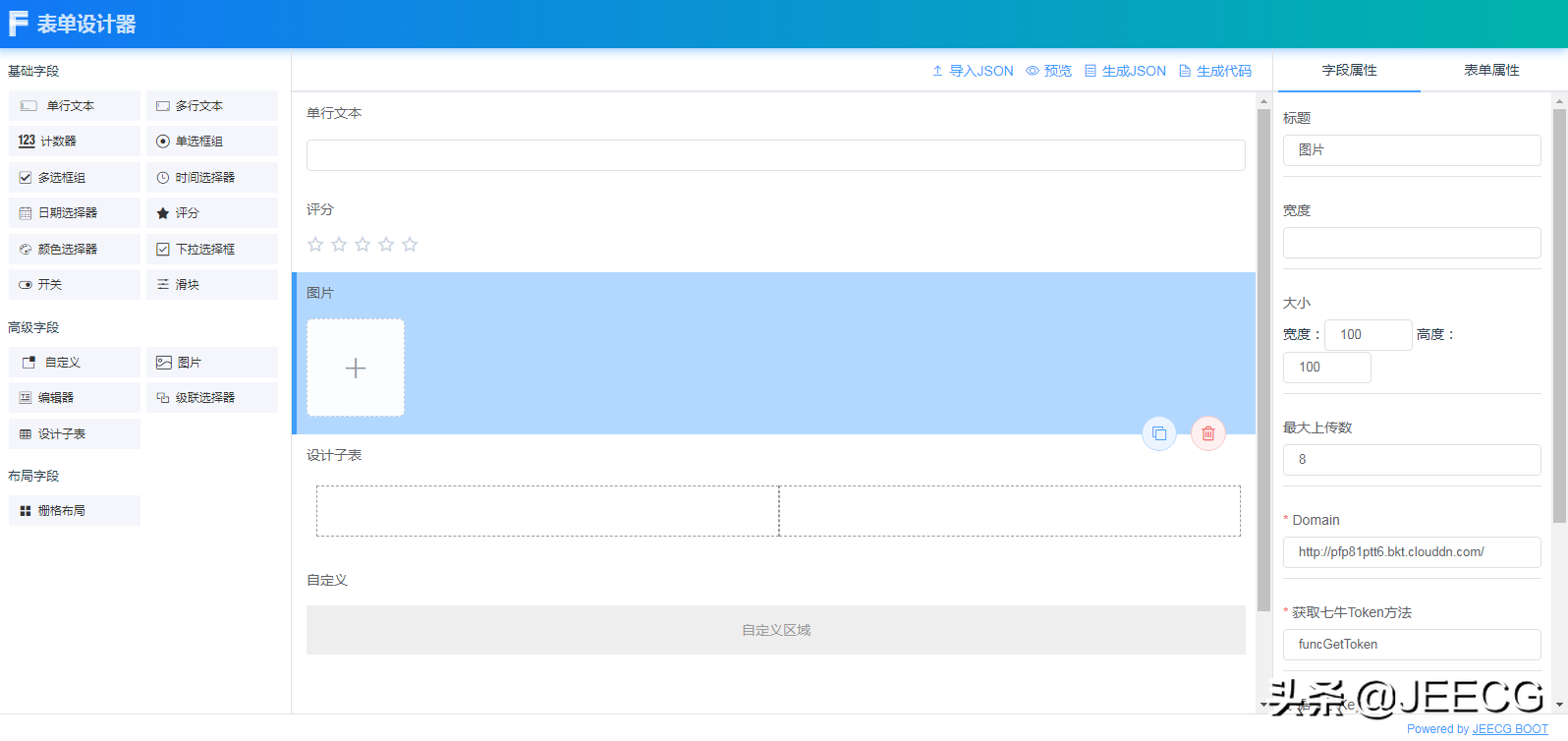Viewport: 1568px width, 741px height.
Task: Click the 设计子表 table icon
Action: point(26,434)
